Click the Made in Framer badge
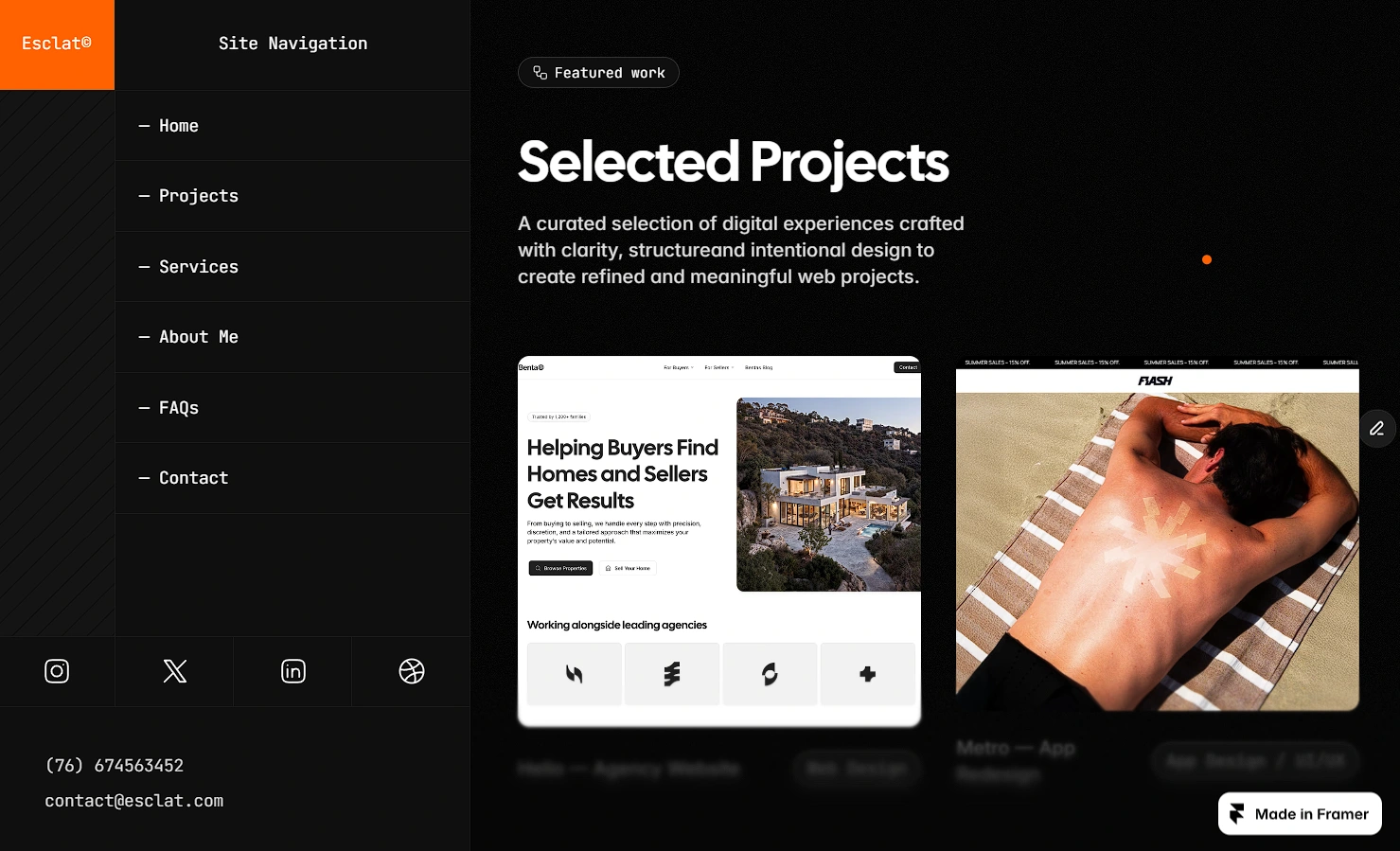Viewport: 1400px width, 851px height. pyautogui.click(x=1300, y=814)
